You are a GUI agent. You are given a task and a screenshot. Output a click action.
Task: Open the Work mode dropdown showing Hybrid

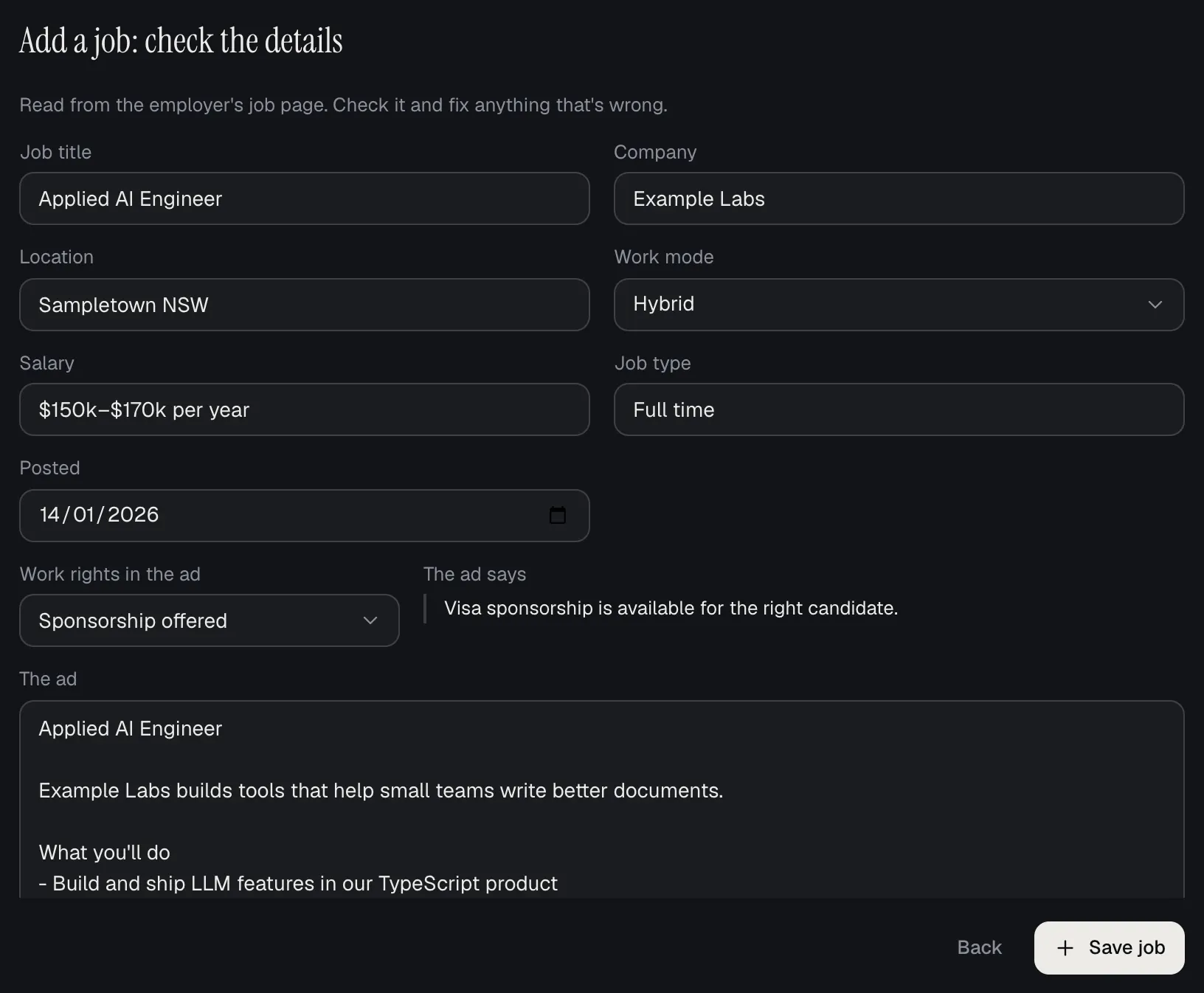tap(899, 305)
